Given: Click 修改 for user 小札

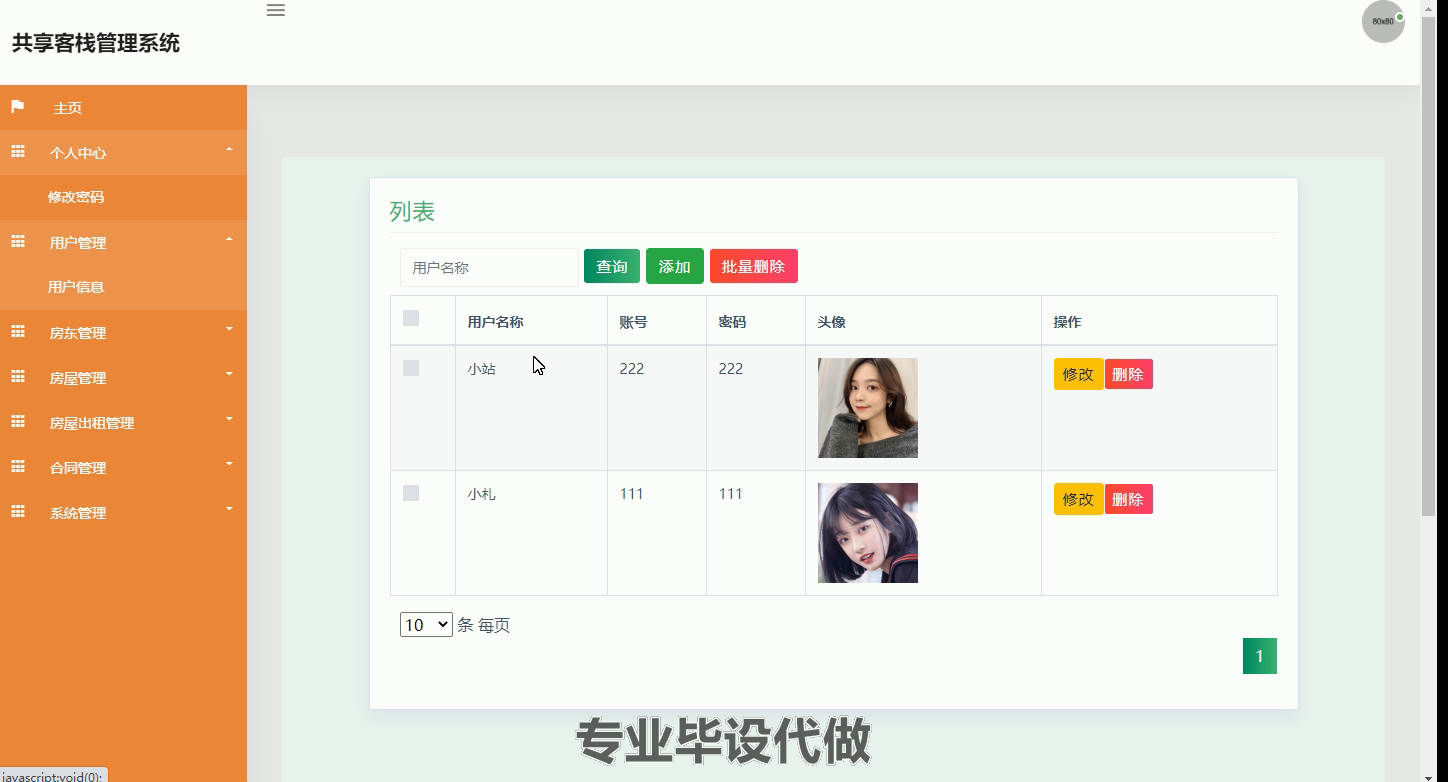Looking at the screenshot, I should 1078,499.
